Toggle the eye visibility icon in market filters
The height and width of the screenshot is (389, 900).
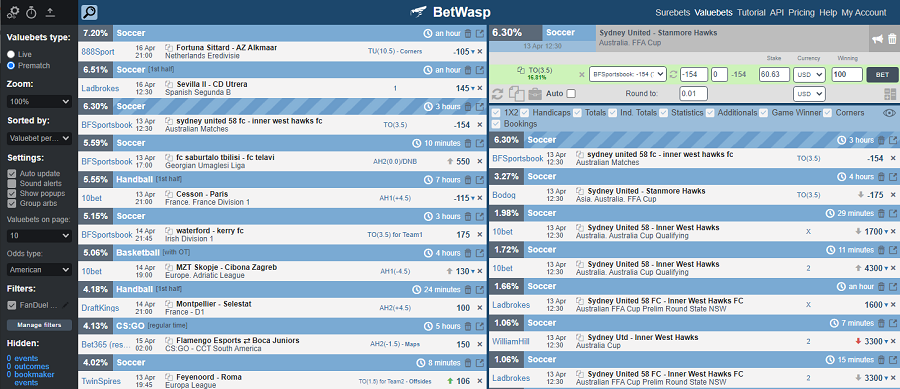[889, 113]
